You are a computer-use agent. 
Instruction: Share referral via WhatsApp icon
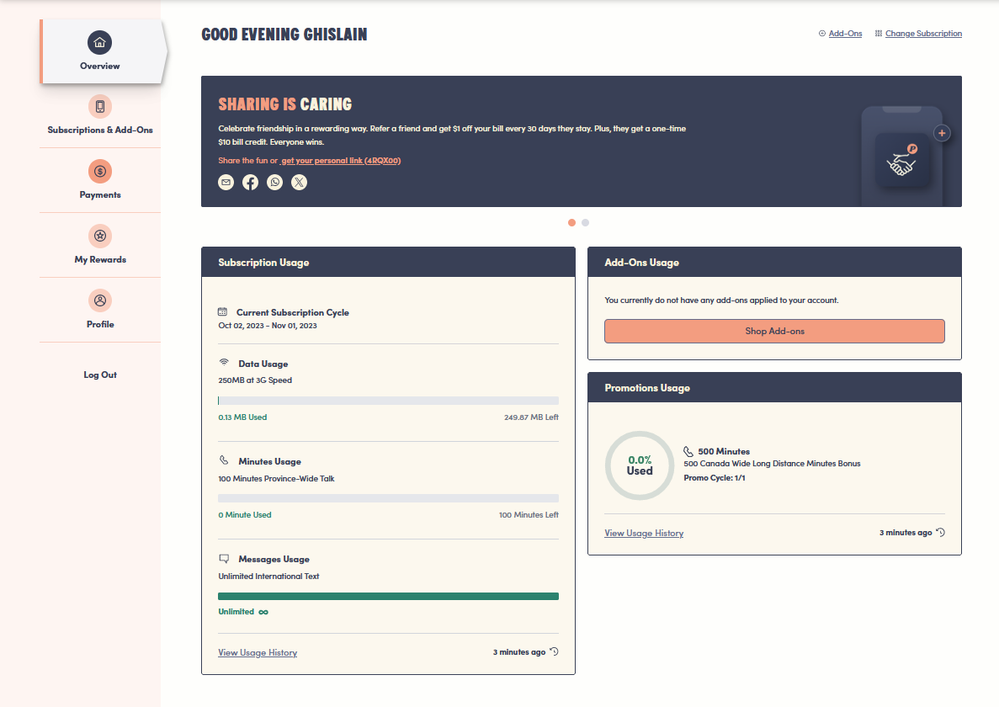[x=275, y=182]
